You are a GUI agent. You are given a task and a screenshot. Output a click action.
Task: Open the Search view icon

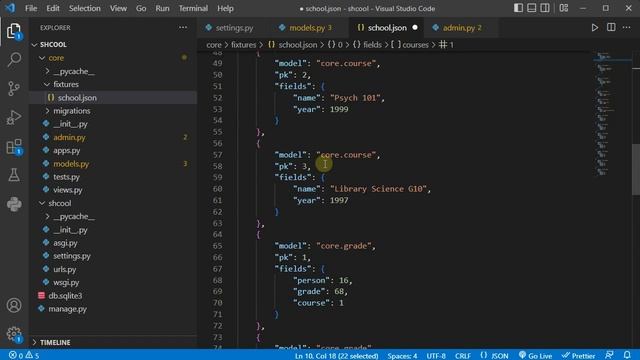pos(14,60)
